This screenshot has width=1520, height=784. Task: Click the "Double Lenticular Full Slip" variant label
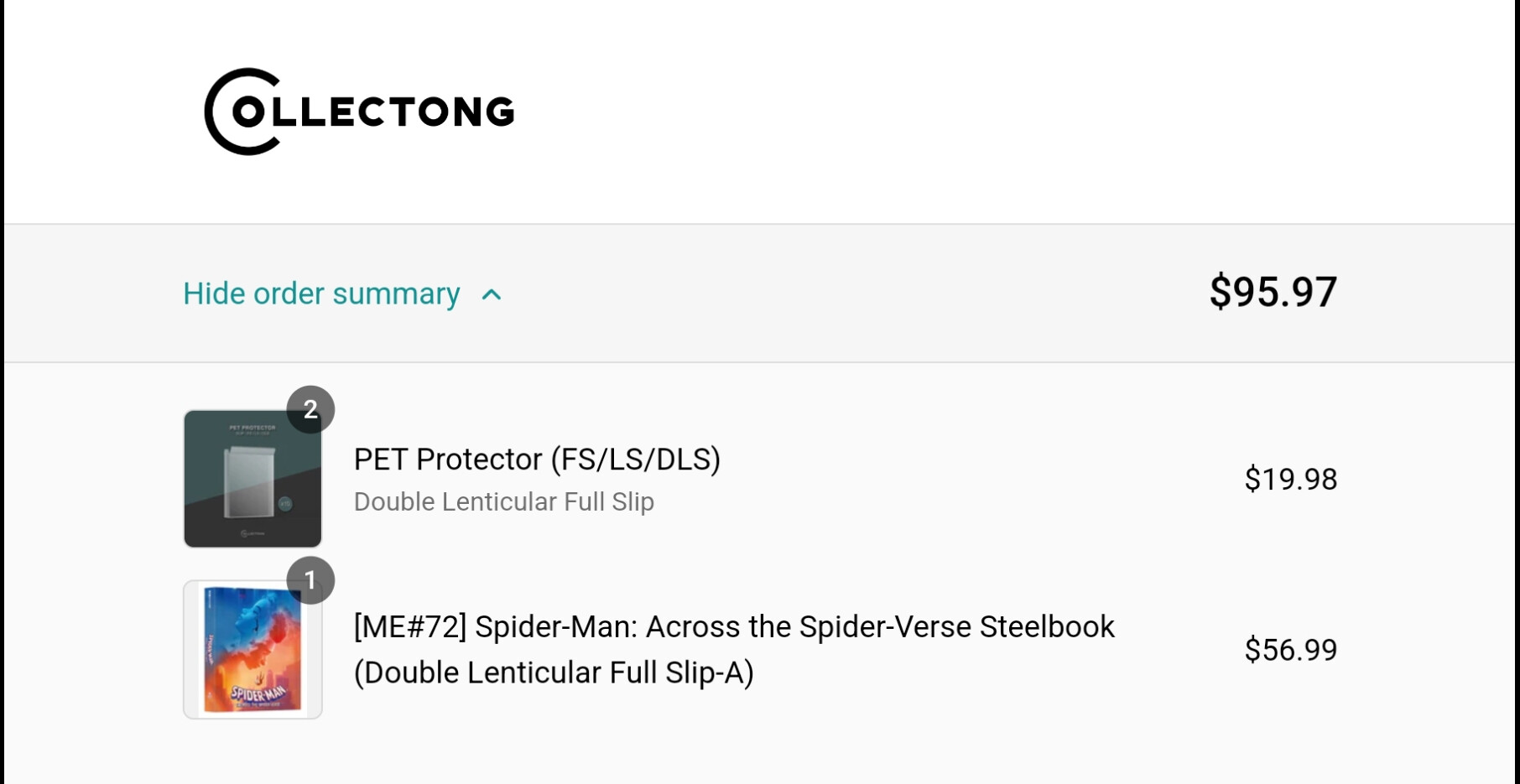coord(503,501)
